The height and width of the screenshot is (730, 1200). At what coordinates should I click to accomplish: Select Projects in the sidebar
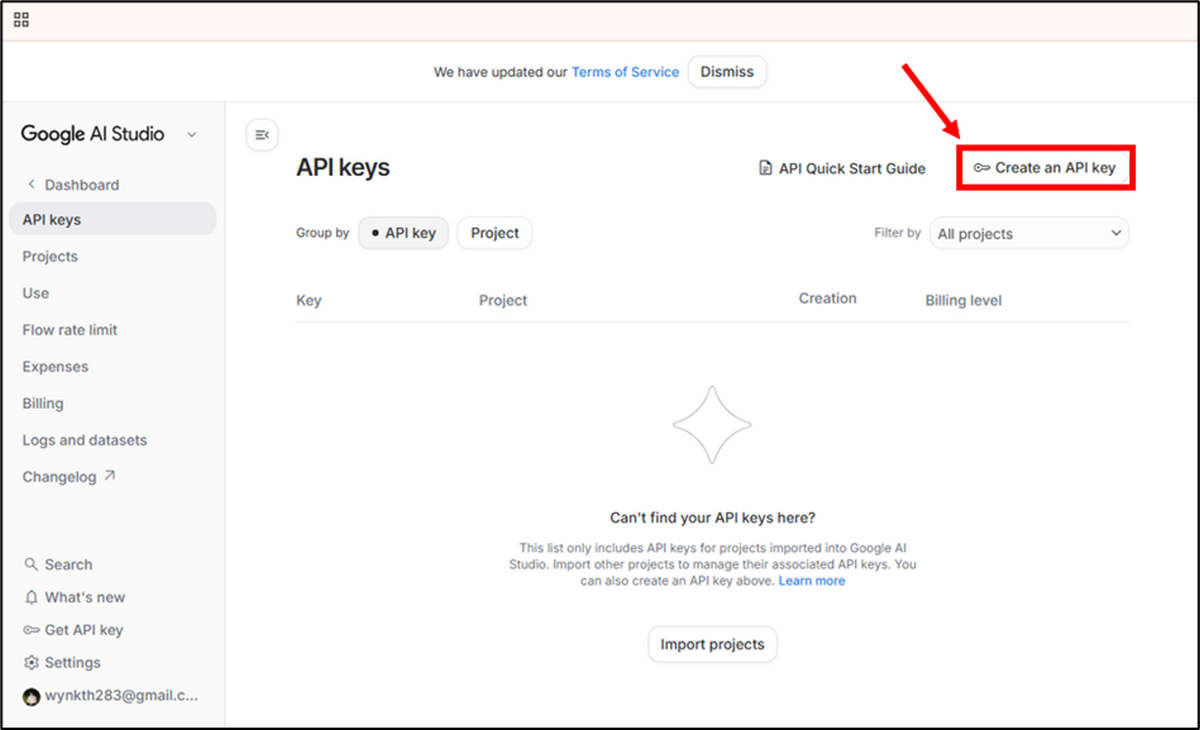click(x=50, y=256)
